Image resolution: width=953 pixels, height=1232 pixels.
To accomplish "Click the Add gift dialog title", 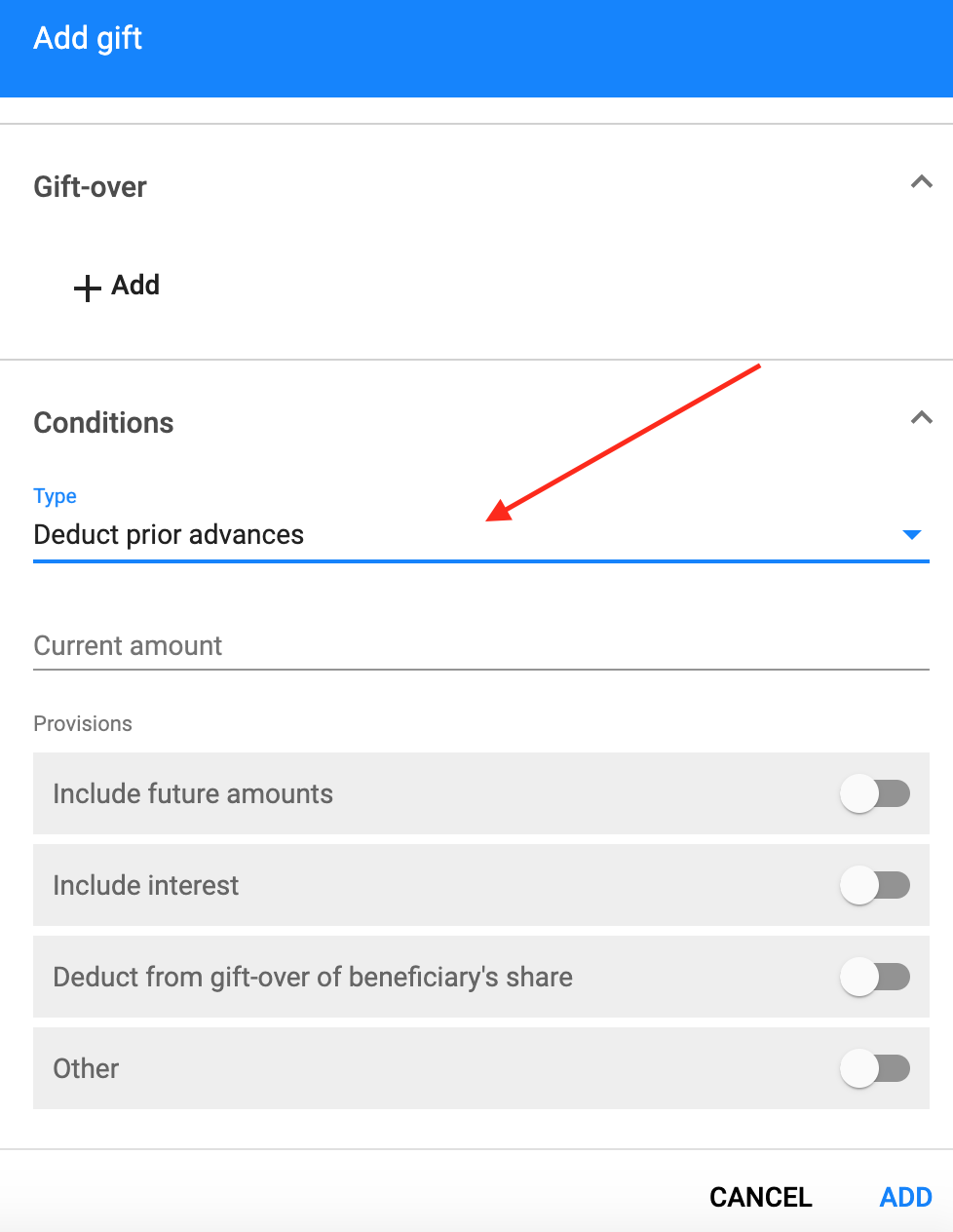I will 88,38.
